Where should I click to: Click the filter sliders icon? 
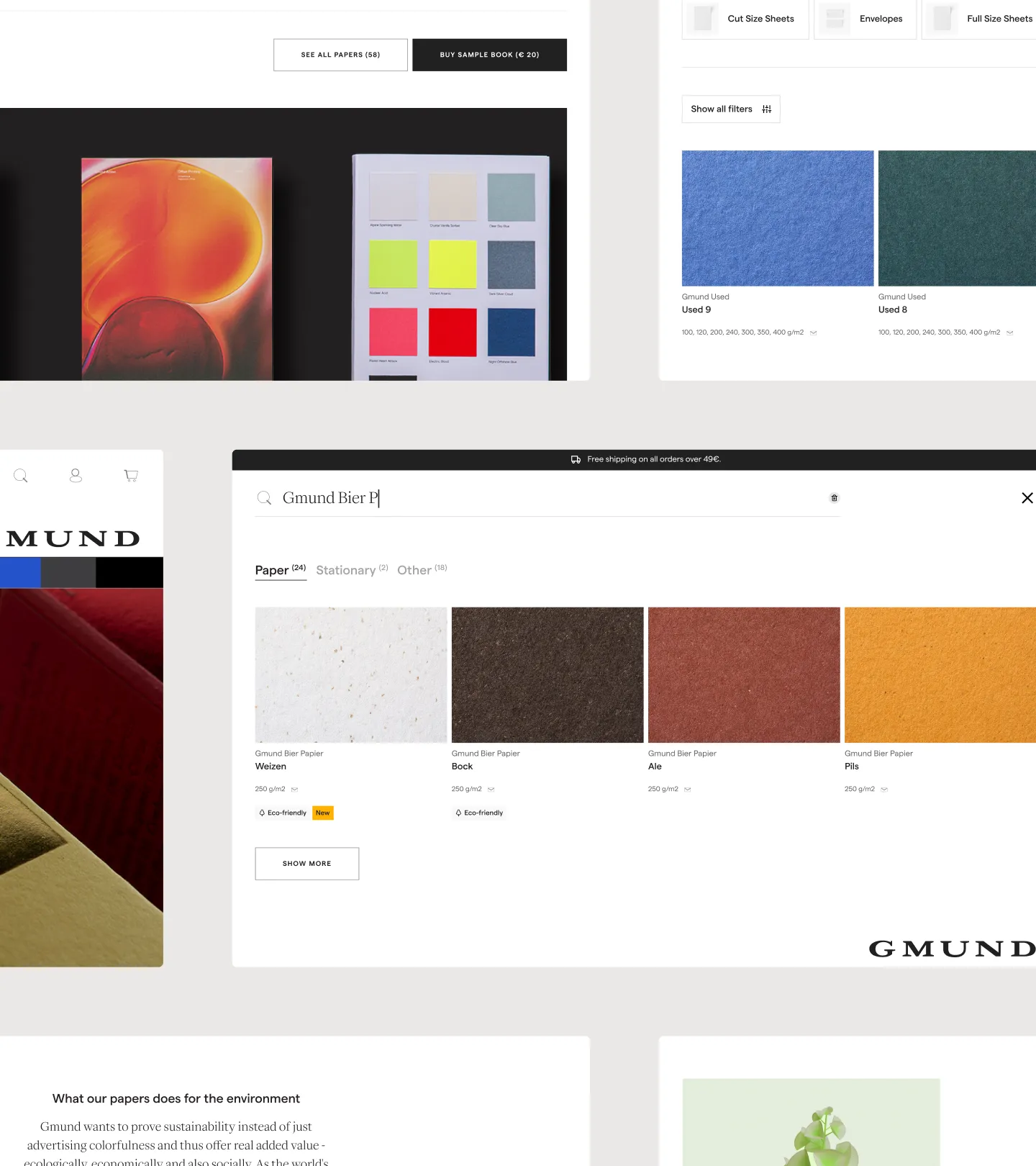(767, 109)
